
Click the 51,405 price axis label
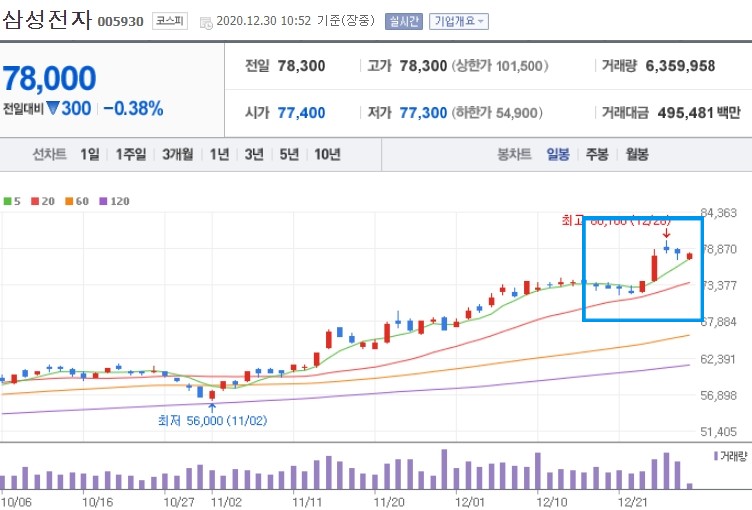click(x=718, y=432)
